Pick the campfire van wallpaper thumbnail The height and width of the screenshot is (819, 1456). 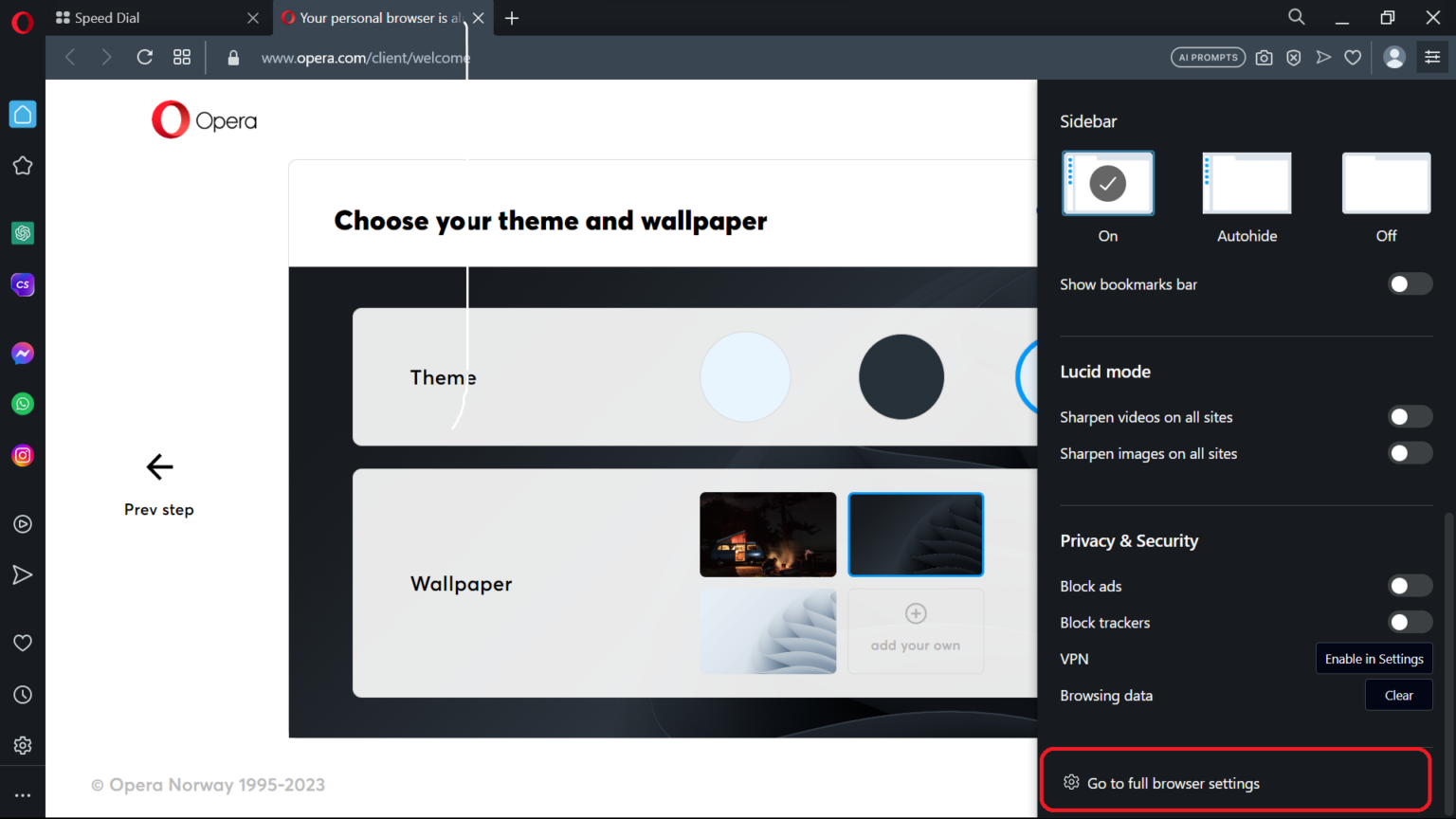click(x=768, y=535)
